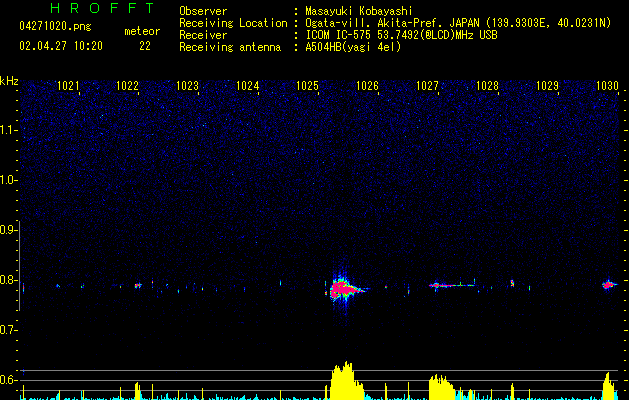The image size is (629, 400).
Task: Click the Receiving antenna label
Action: coord(230,47)
